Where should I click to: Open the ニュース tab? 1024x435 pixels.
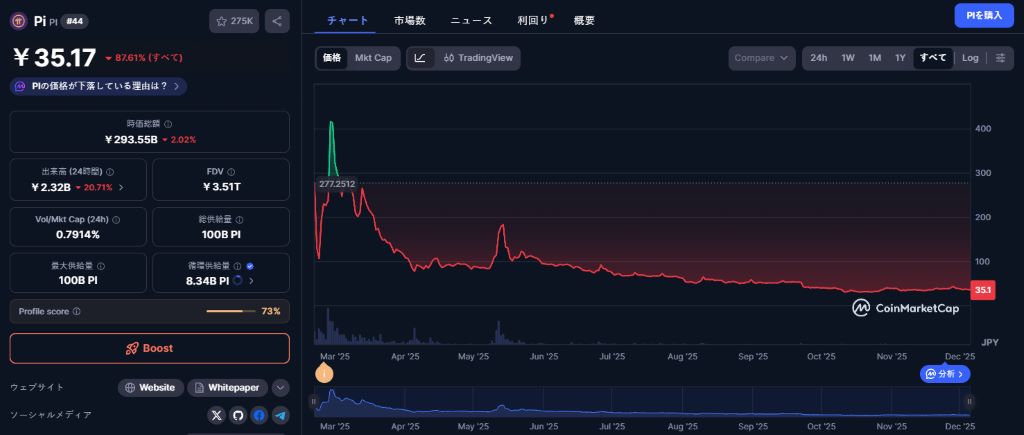click(472, 21)
